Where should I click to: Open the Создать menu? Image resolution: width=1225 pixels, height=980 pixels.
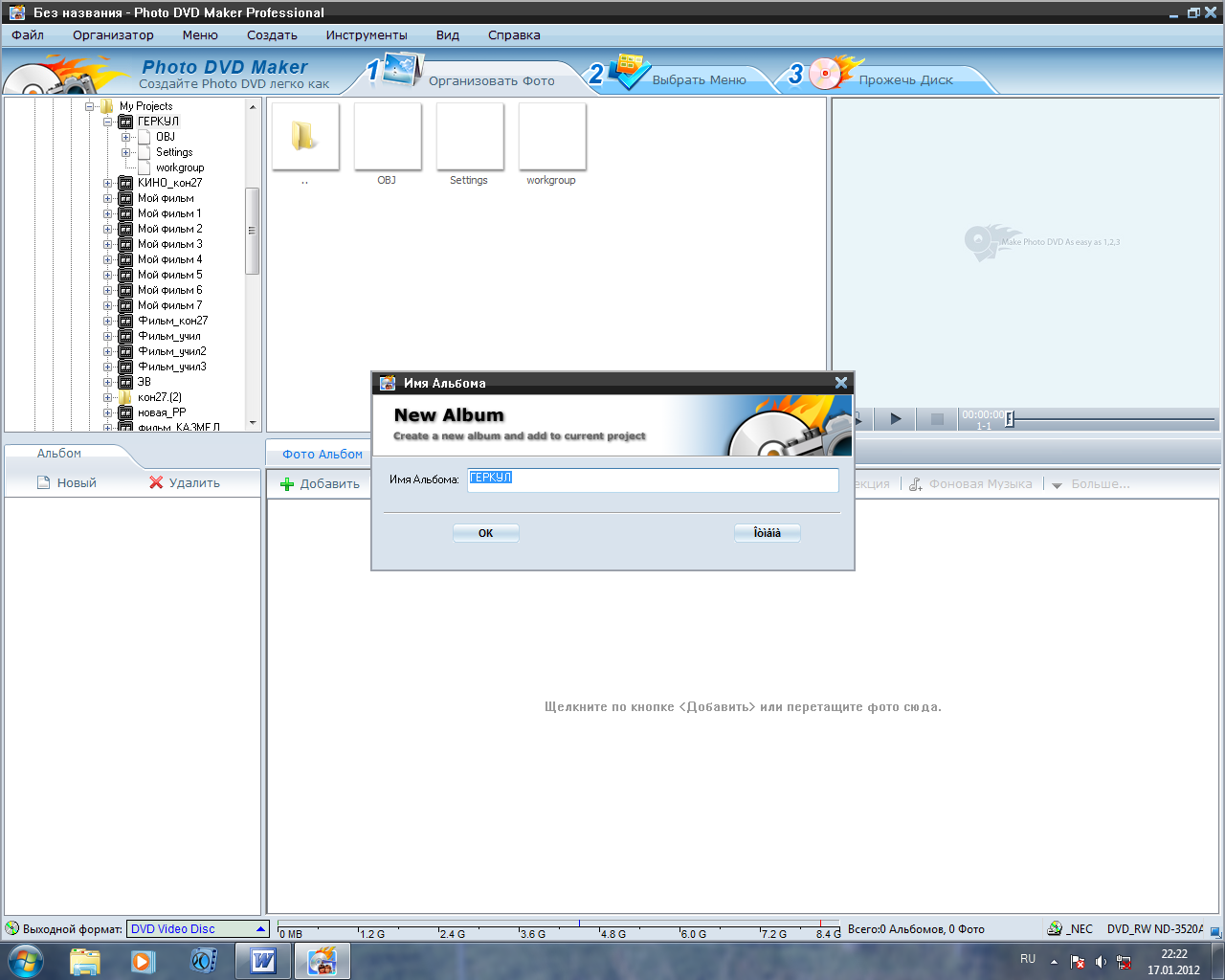(x=272, y=35)
